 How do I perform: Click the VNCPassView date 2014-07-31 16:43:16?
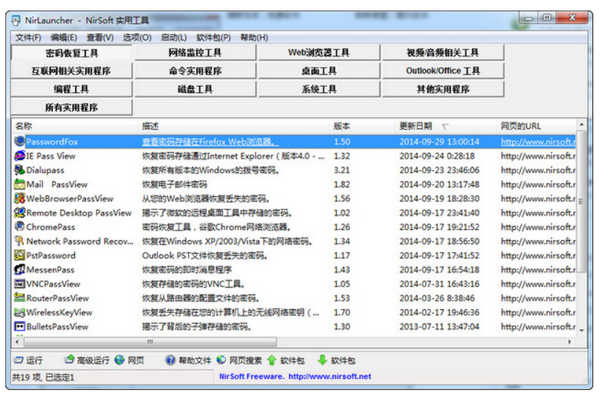point(439,284)
